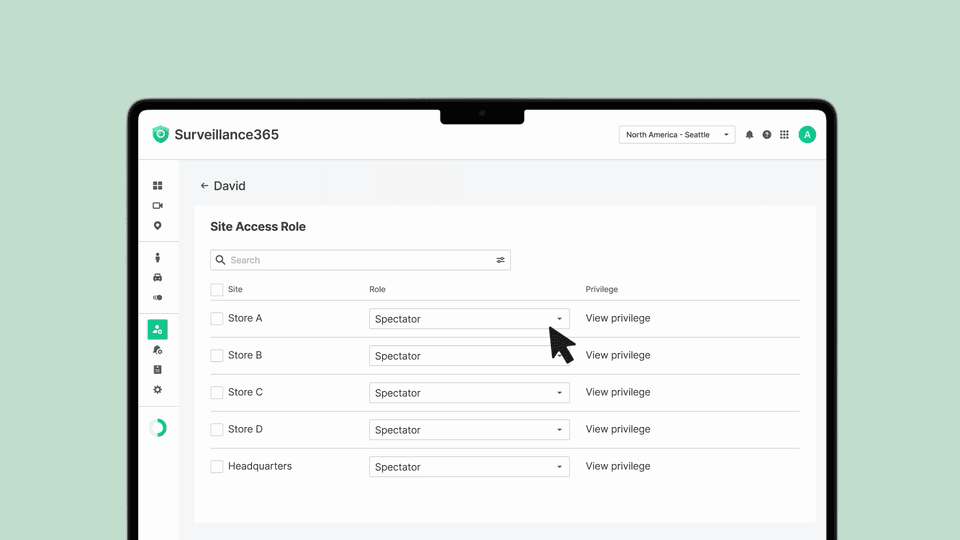
Task: Click the magnifier icon in search box
Action: click(x=220, y=260)
